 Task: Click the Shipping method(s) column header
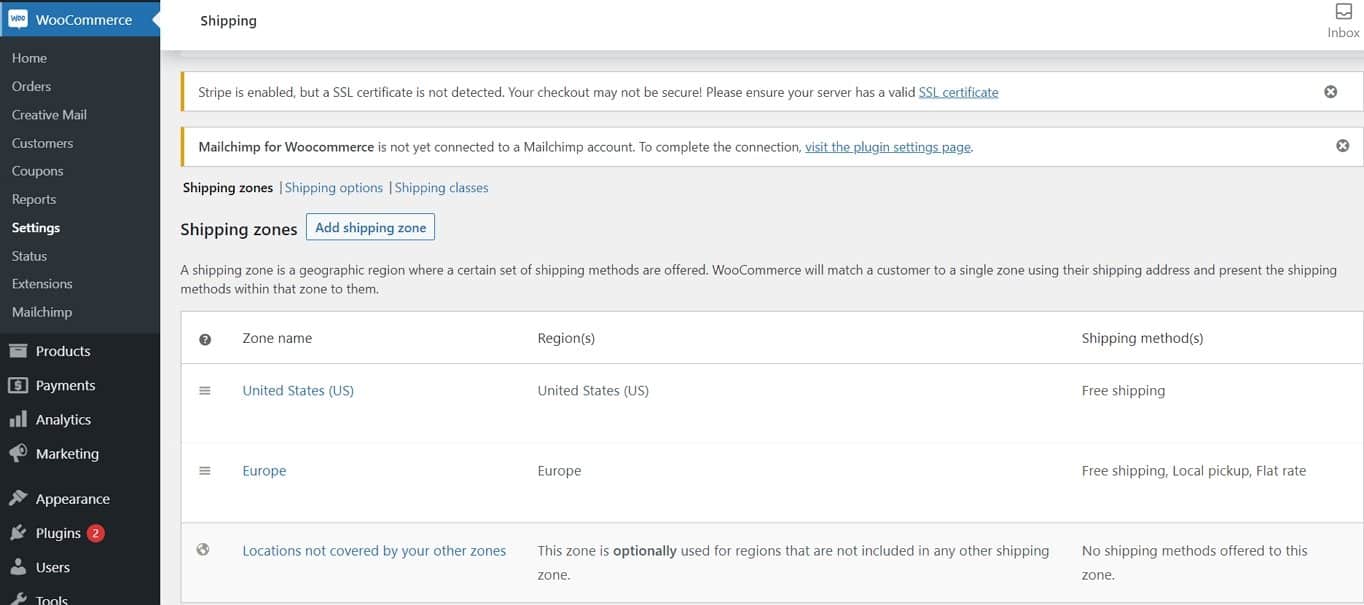1142,338
